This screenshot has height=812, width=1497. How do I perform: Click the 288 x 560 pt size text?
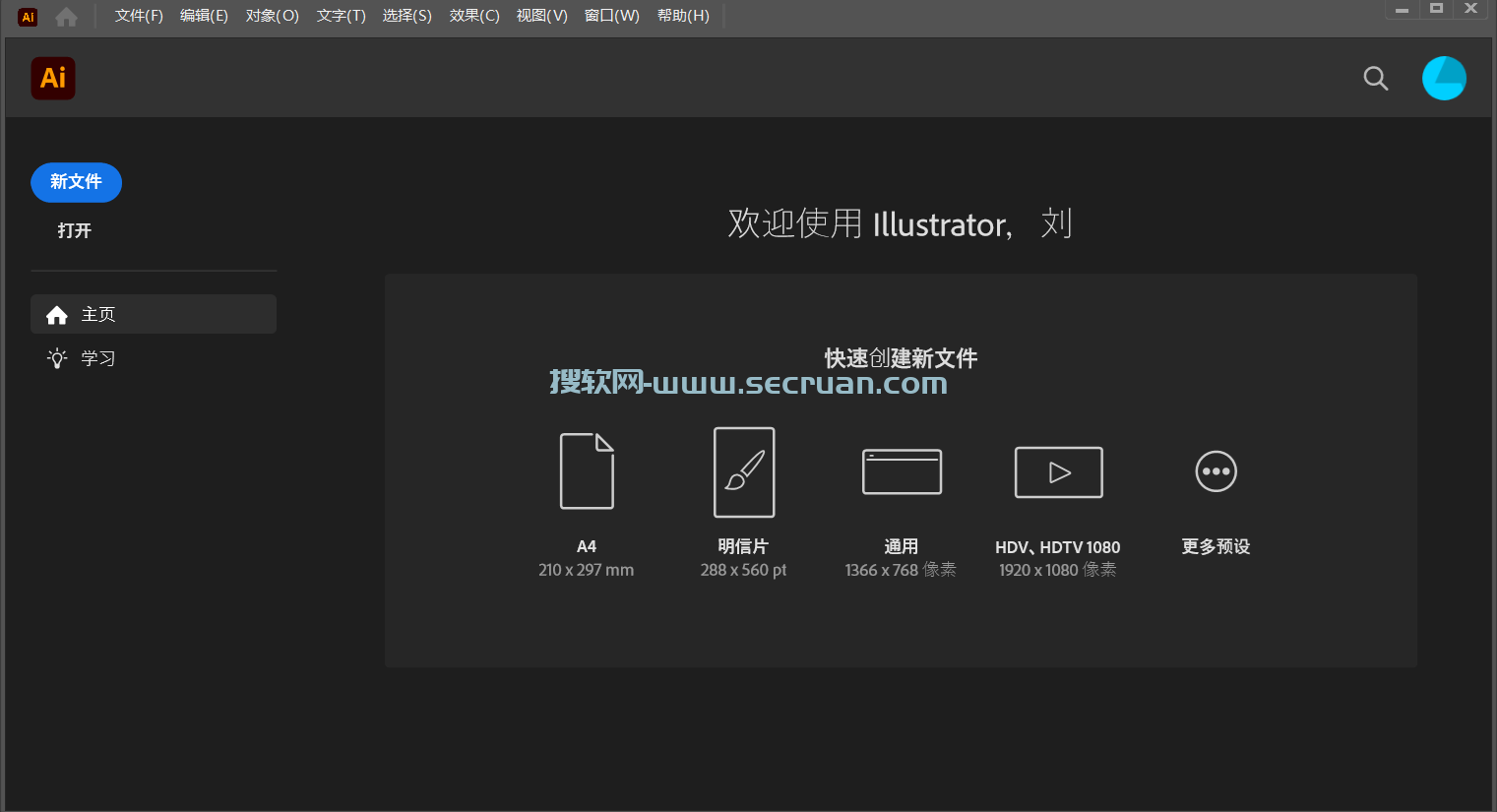[x=743, y=570]
